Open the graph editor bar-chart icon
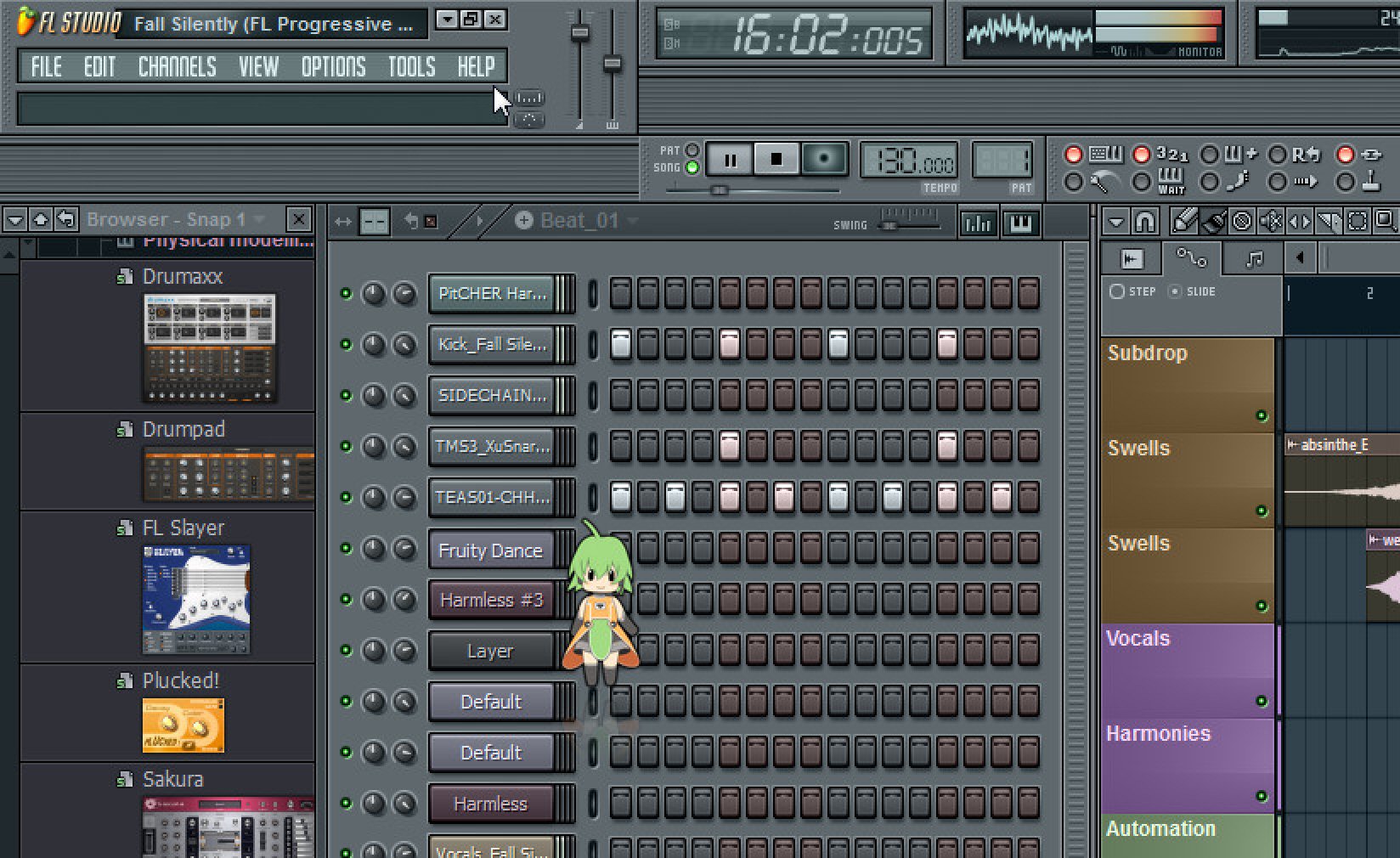Viewport: 1400px width, 858px height. click(x=978, y=223)
